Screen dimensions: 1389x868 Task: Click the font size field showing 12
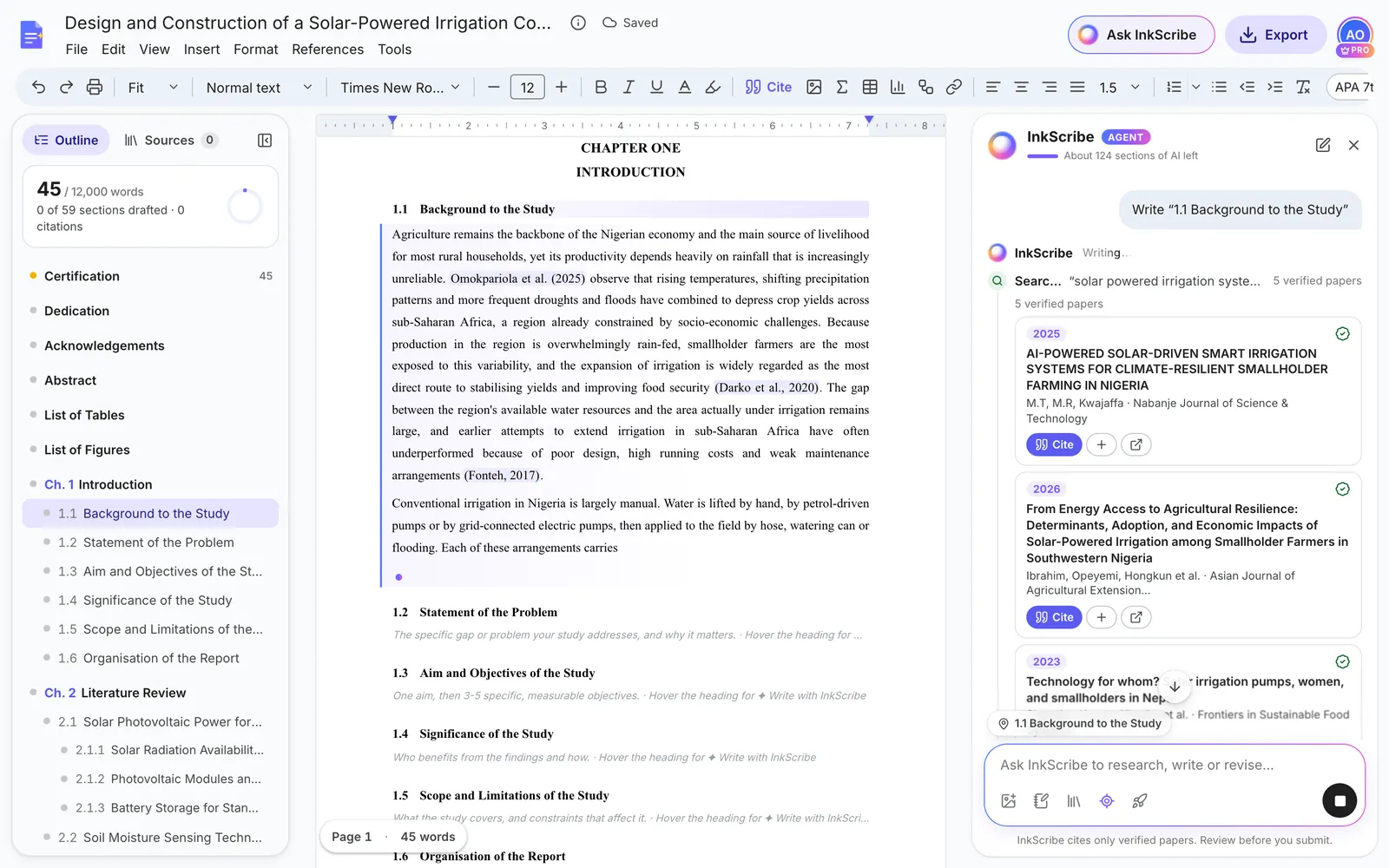coord(528,87)
